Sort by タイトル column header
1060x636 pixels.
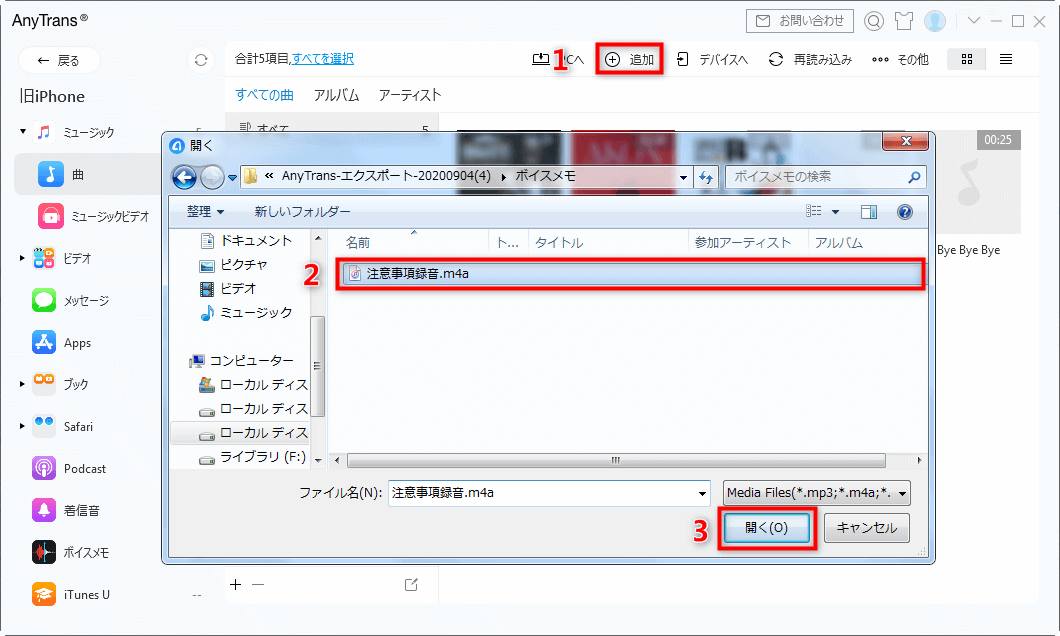pyautogui.click(x=558, y=243)
